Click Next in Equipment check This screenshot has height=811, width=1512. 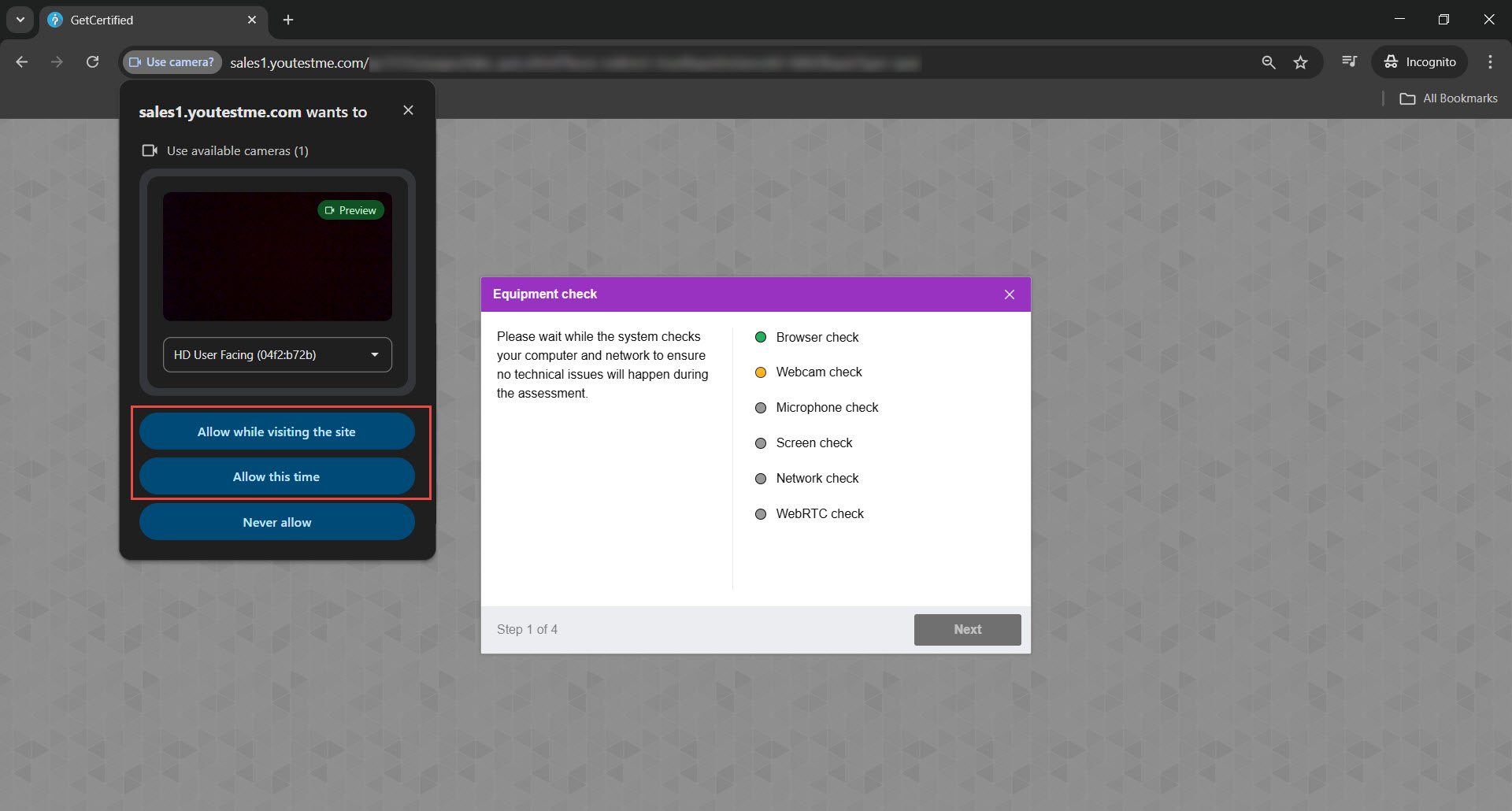pos(967,629)
